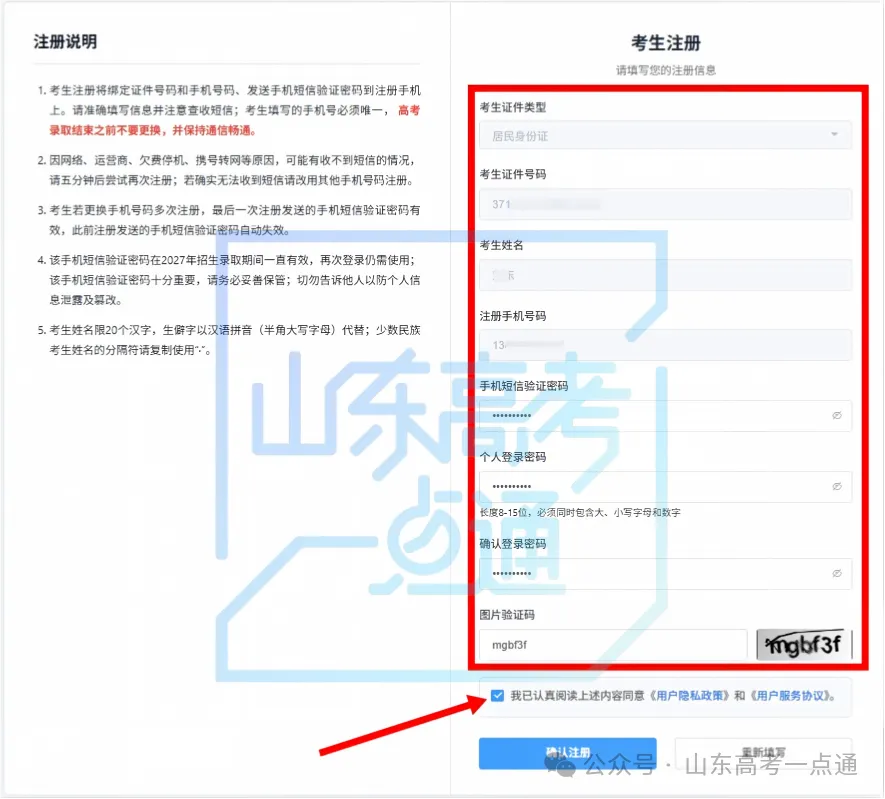Click the 重新填写 button
This screenshot has width=885, height=799.
pyautogui.click(x=763, y=753)
